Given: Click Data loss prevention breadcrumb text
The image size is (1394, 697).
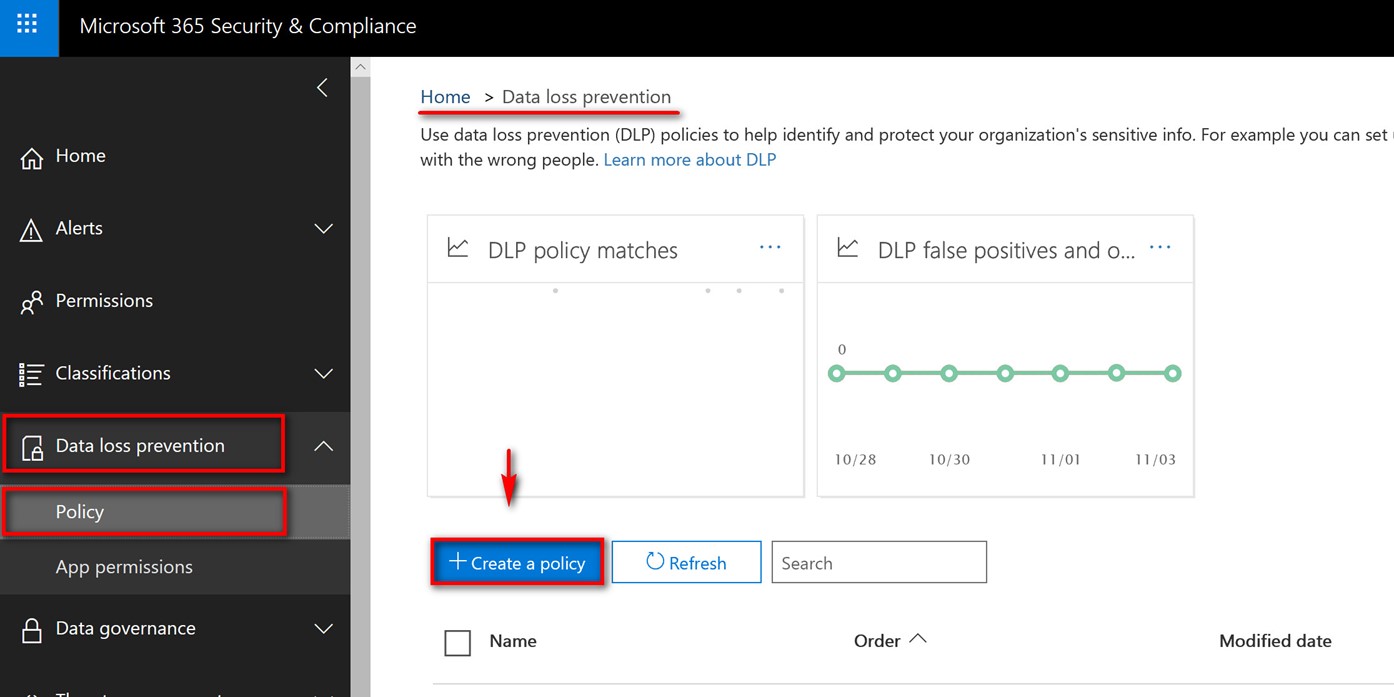Looking at the screenshot, I should [x=586, y=97].
